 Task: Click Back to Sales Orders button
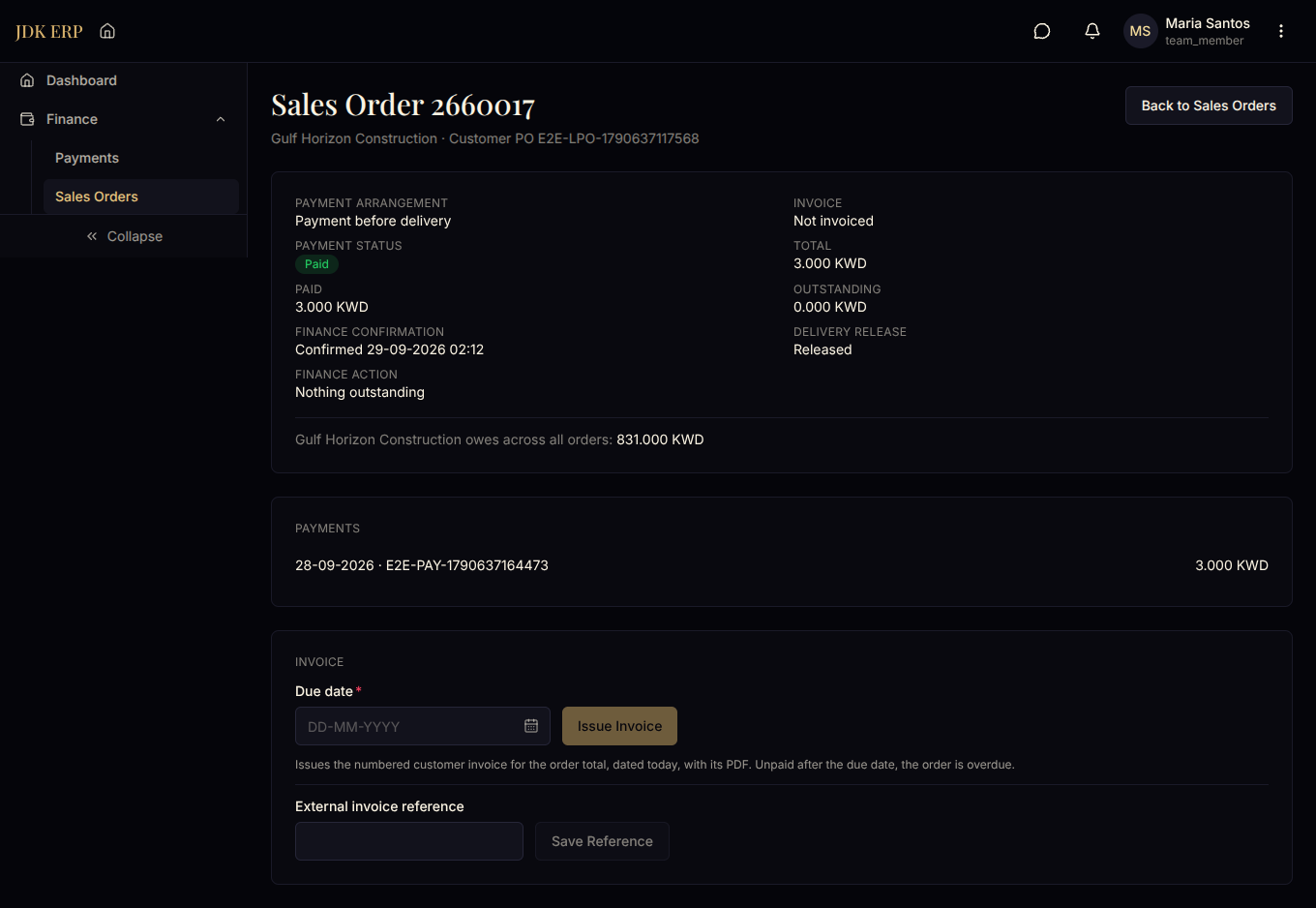(x=1209, y=106)
